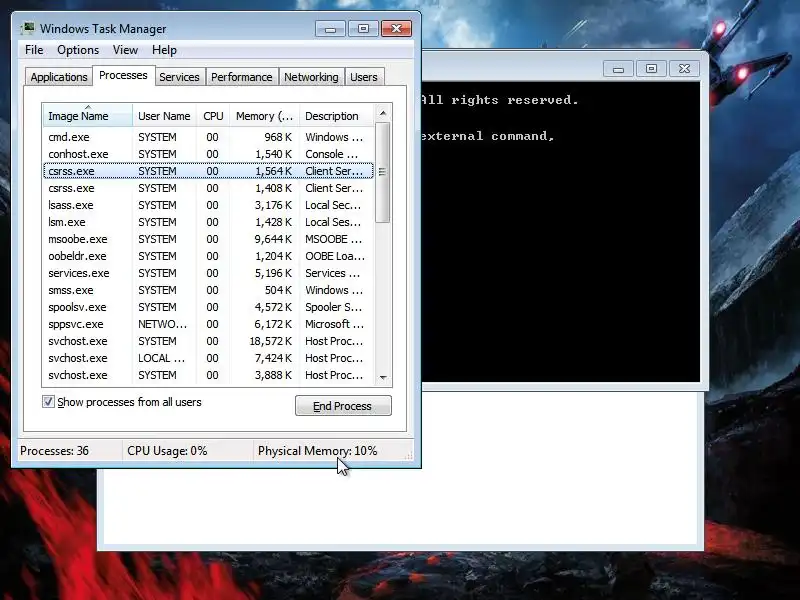Click the Task Manager title bar icon
This screenshot has width=800, height=600.
coord(28,29)
